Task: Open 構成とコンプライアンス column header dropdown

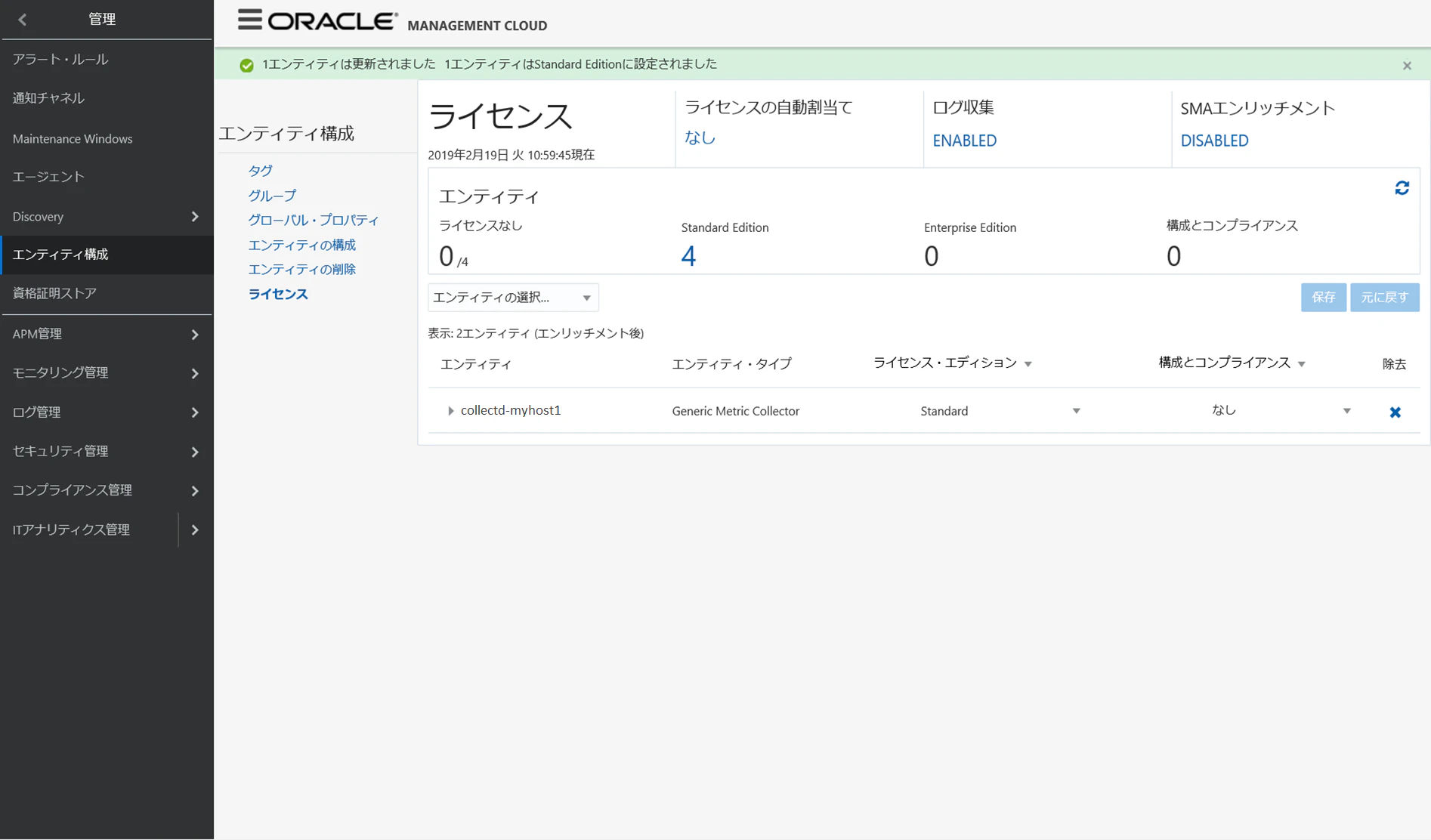Action: tap(1301, 364)
